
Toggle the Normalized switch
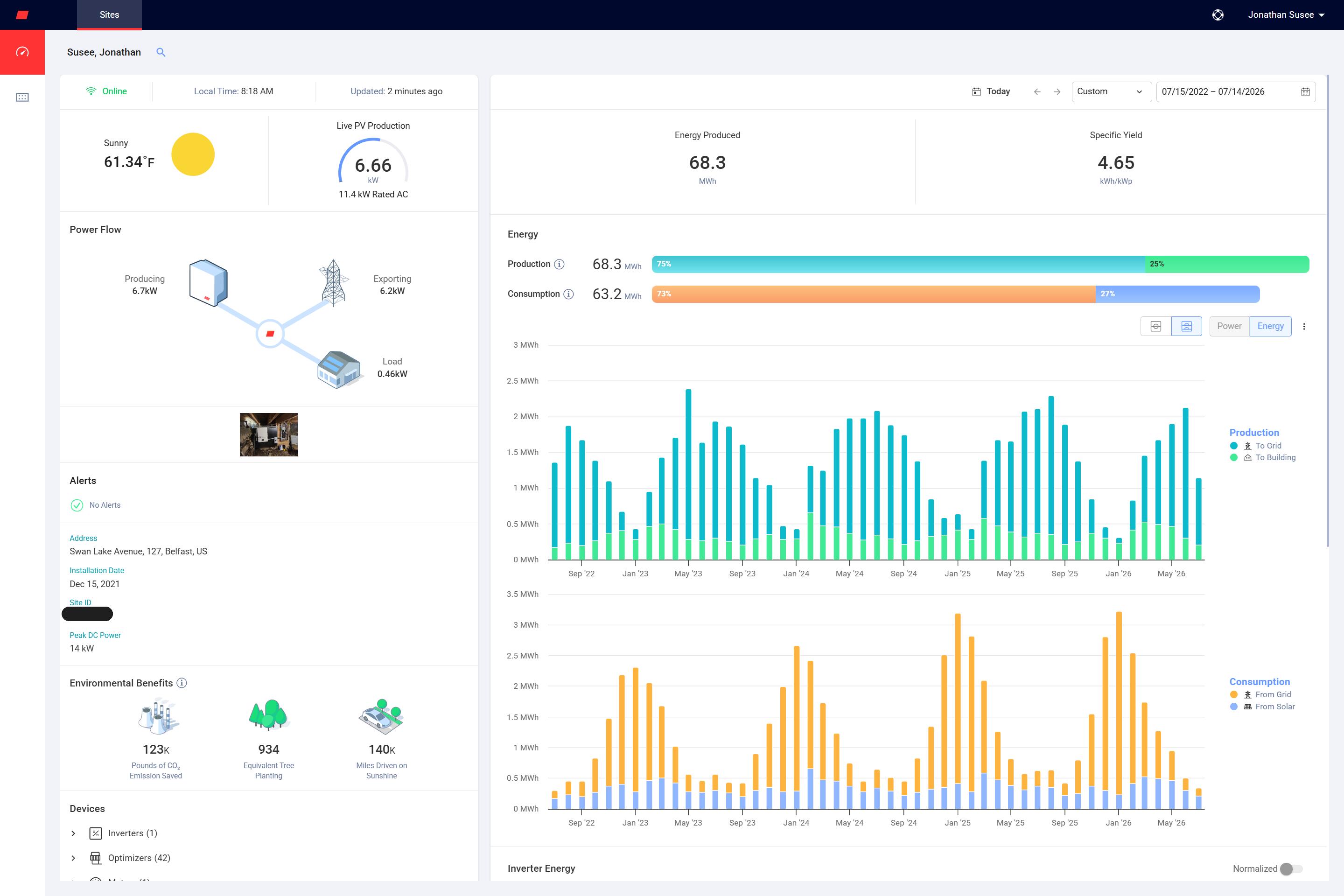point(1291,868)
